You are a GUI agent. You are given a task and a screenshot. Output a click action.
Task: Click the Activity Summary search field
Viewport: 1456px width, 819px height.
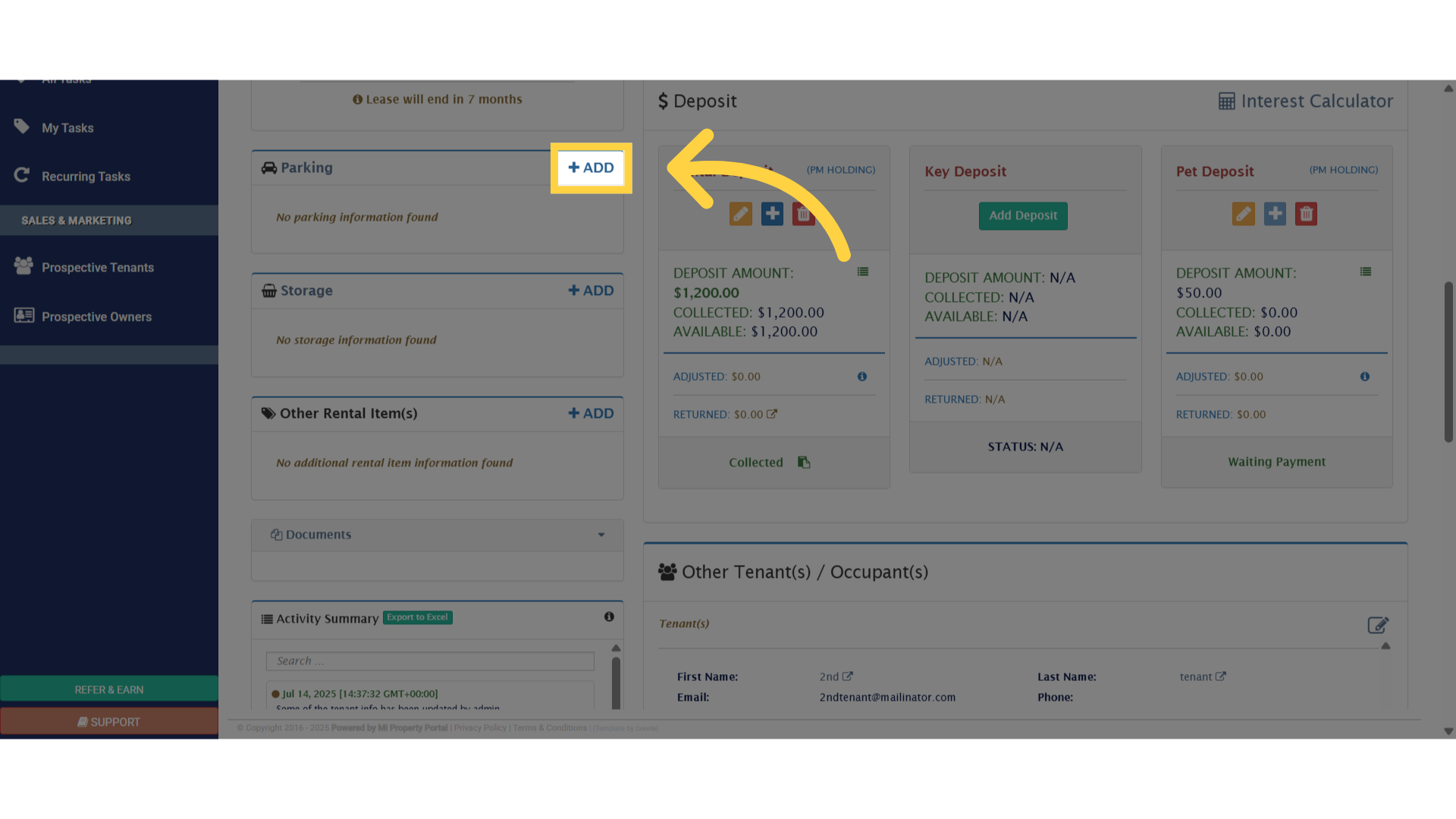[430, 661]
